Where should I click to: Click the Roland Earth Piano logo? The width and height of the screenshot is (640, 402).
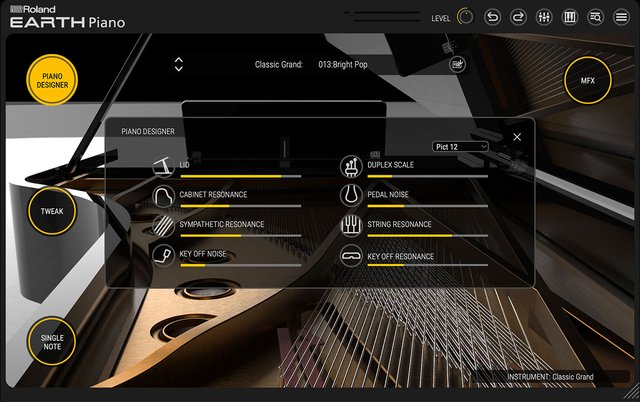(x=67, y=17)
